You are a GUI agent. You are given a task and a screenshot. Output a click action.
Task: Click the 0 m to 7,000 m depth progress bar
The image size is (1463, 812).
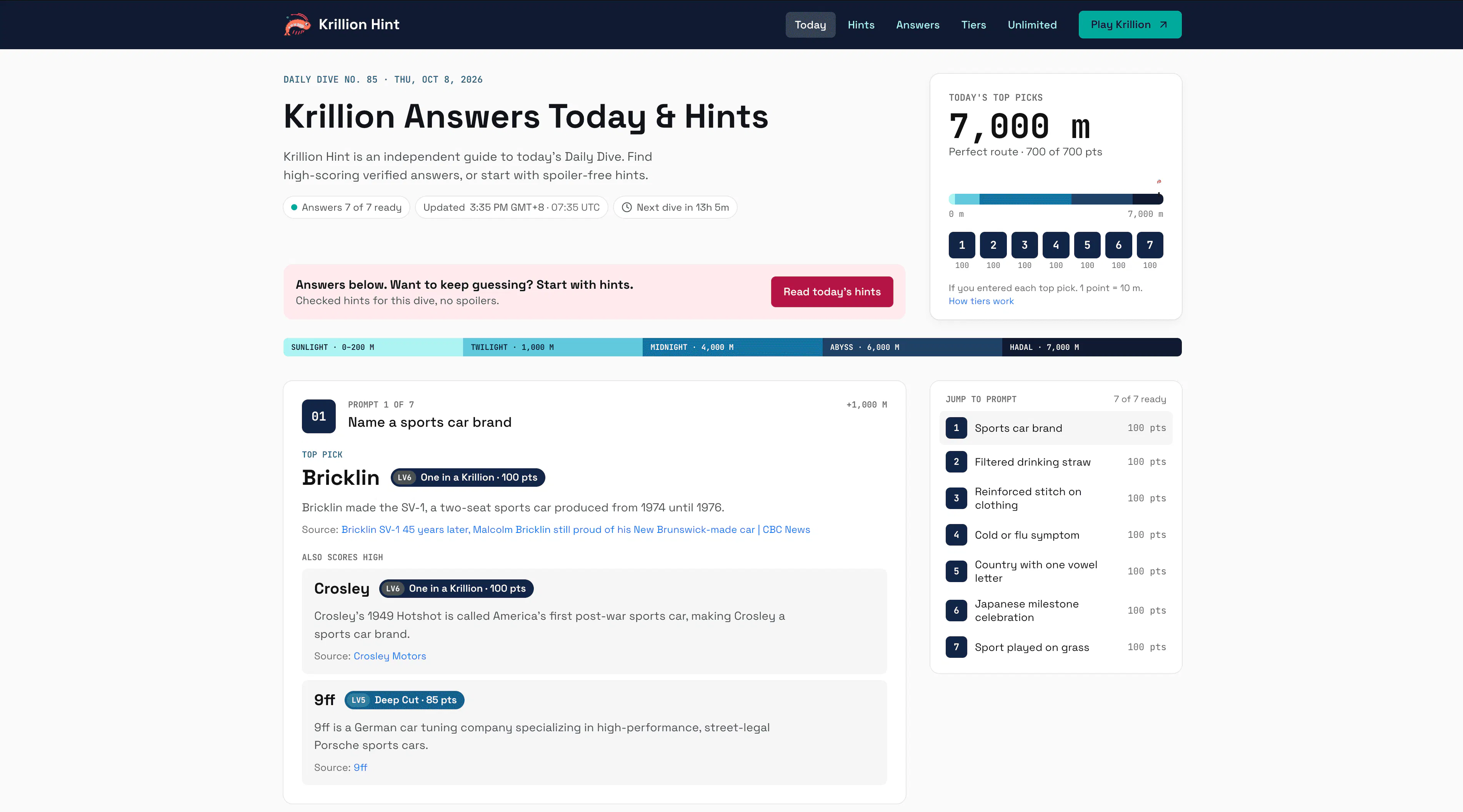(x=1056, y=199)
